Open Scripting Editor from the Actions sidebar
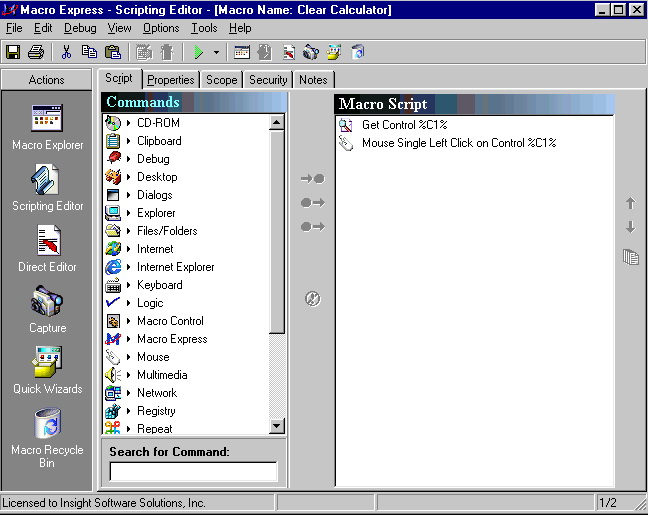This screenshot has height=517, width=648. point(47,188)
